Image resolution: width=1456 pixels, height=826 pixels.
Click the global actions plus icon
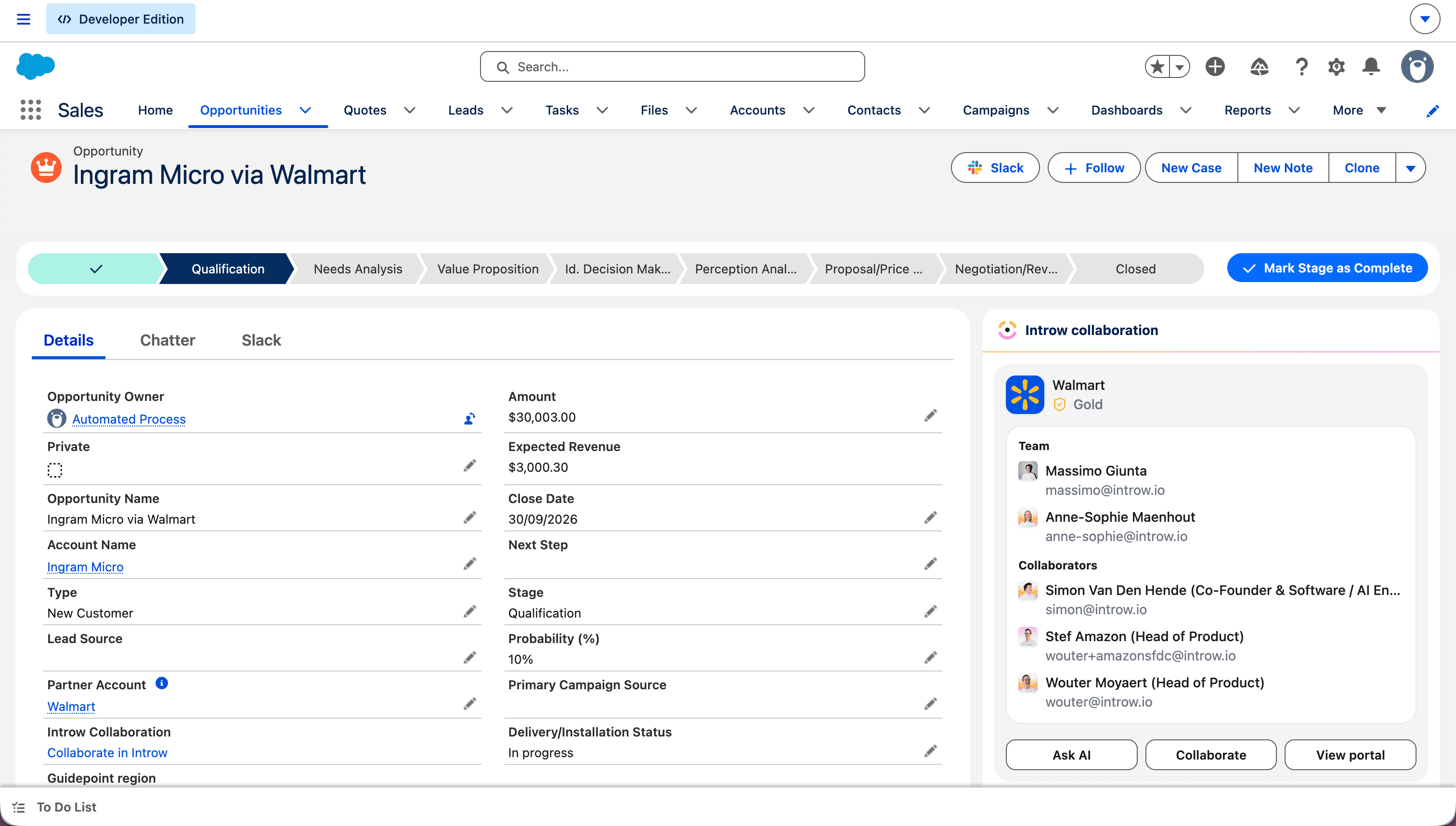click(1215, 67)
